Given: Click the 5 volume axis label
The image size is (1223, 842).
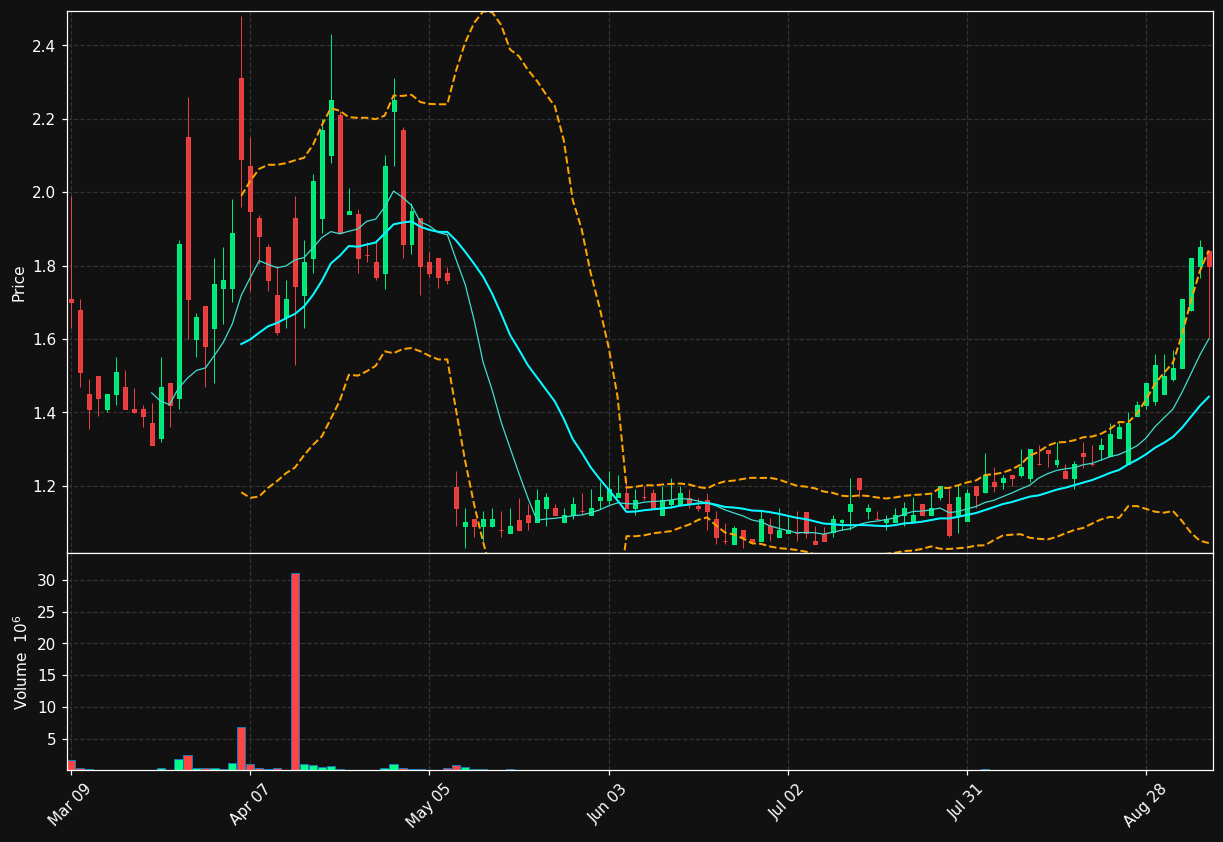Looking at the screenshot, I should (x=52, y=740).
